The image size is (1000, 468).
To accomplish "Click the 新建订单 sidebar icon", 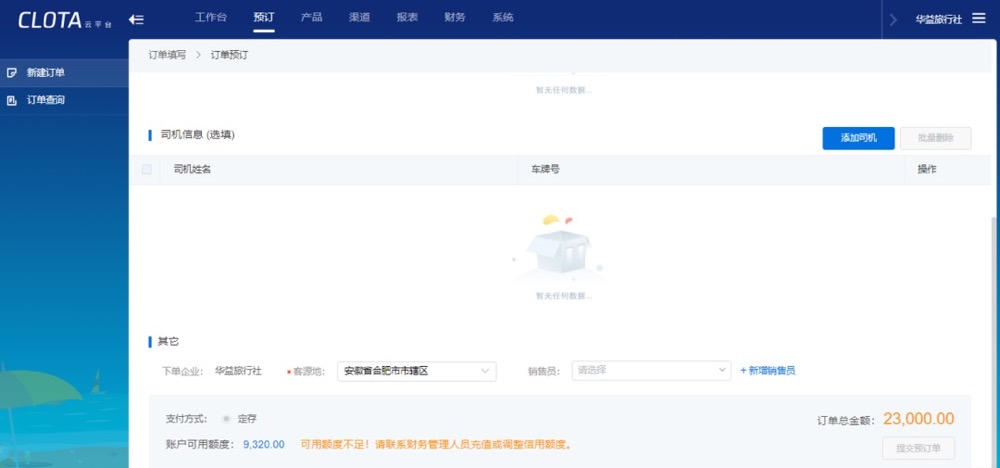I will point(11,73).
